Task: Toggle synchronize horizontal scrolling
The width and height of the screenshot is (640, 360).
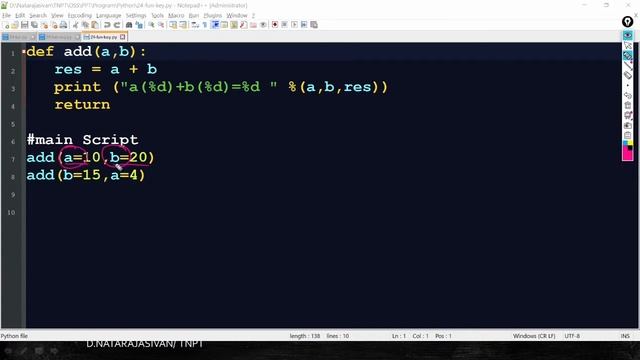Action: point(183,25)
